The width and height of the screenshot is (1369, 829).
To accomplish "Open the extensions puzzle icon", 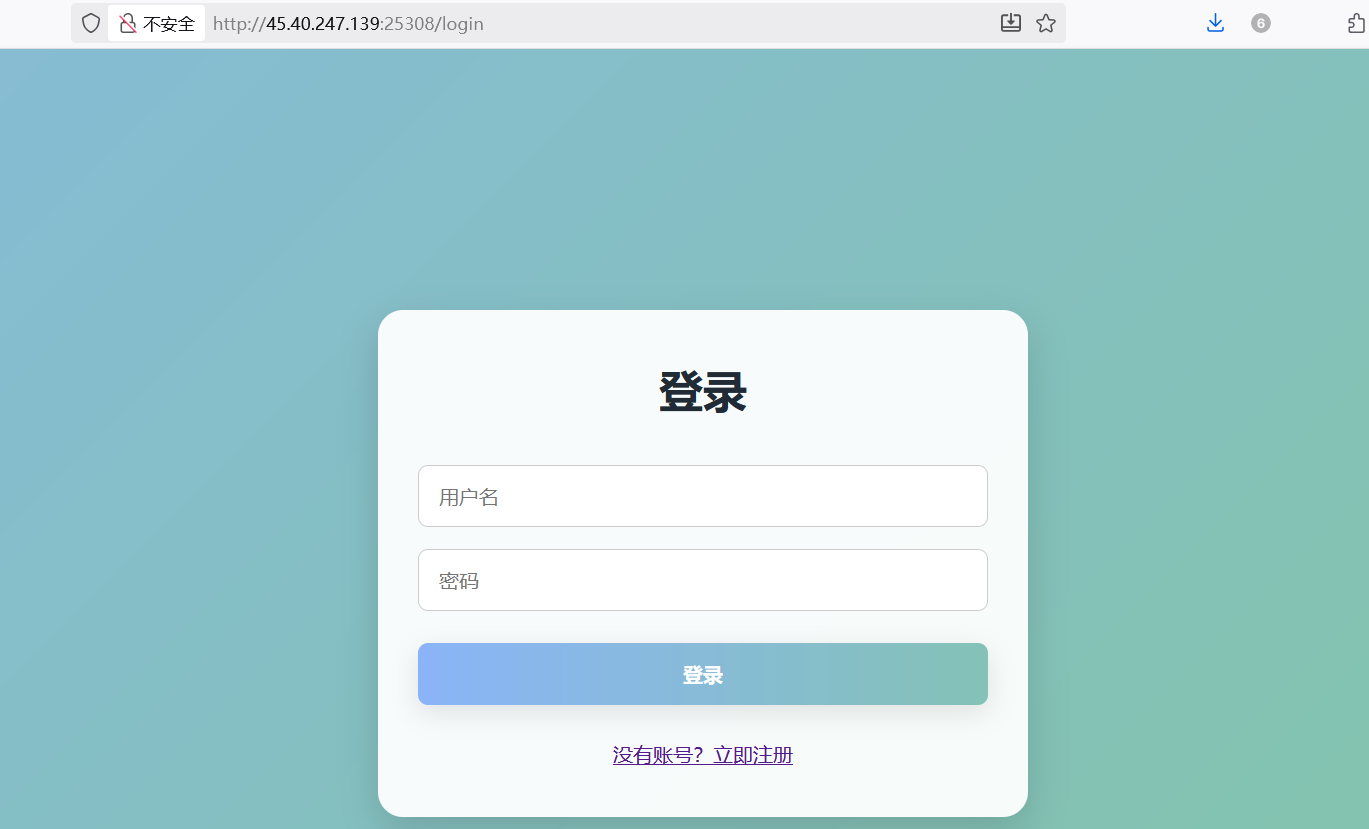I will click(1356, 23).
